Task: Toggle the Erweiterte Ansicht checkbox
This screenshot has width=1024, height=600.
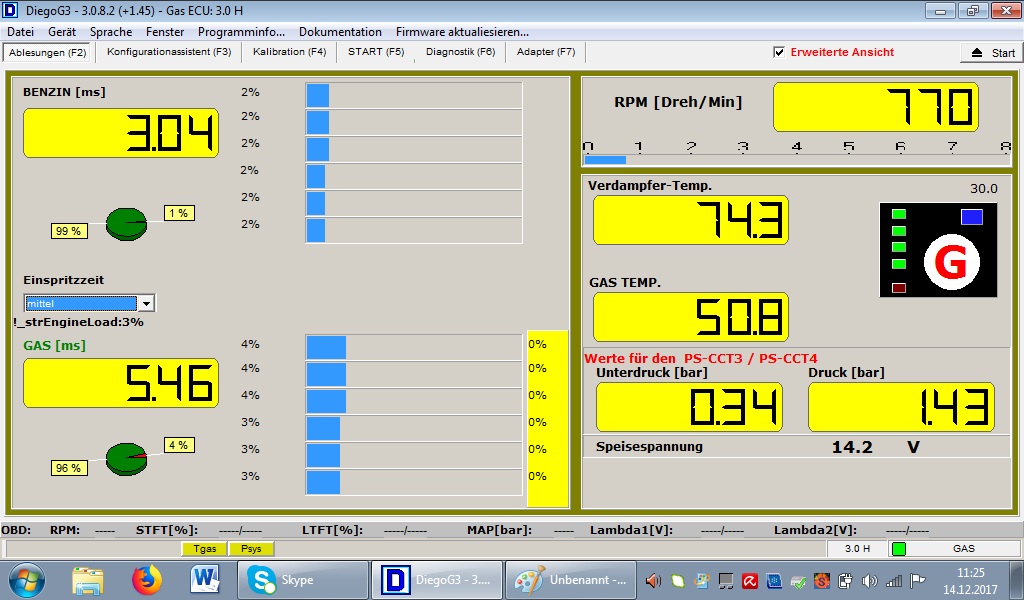Action: (779, 52)
